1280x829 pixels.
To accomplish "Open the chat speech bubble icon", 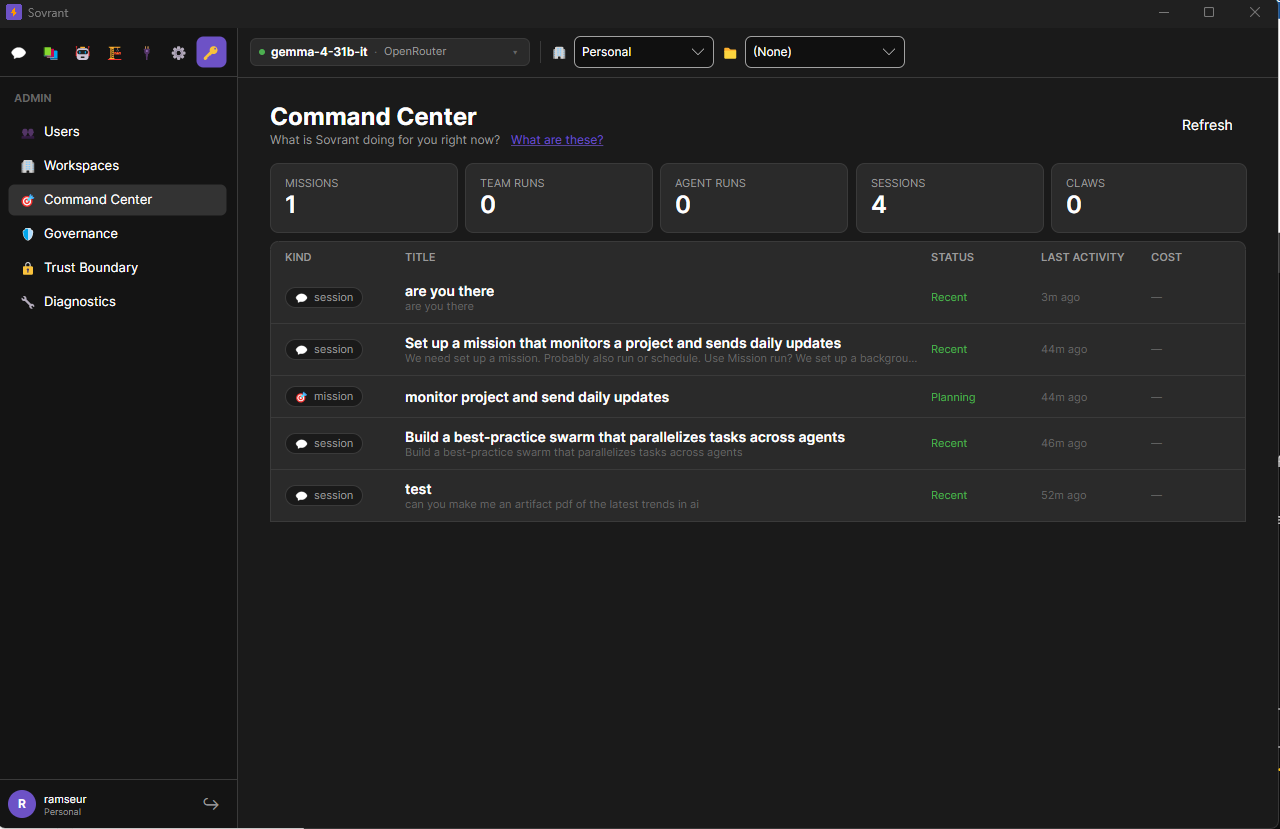I will coord(18,53).
